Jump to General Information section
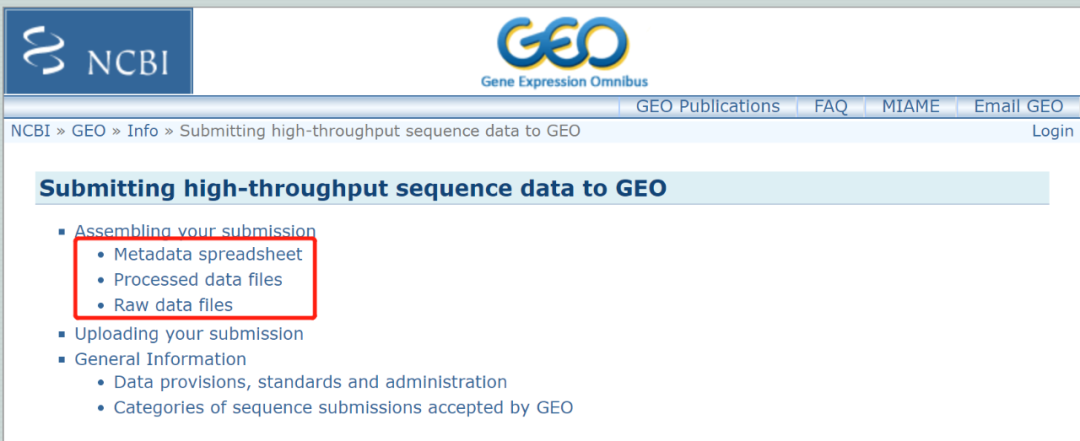This screenshot has height=441, width=1080. tap(160, 359)
